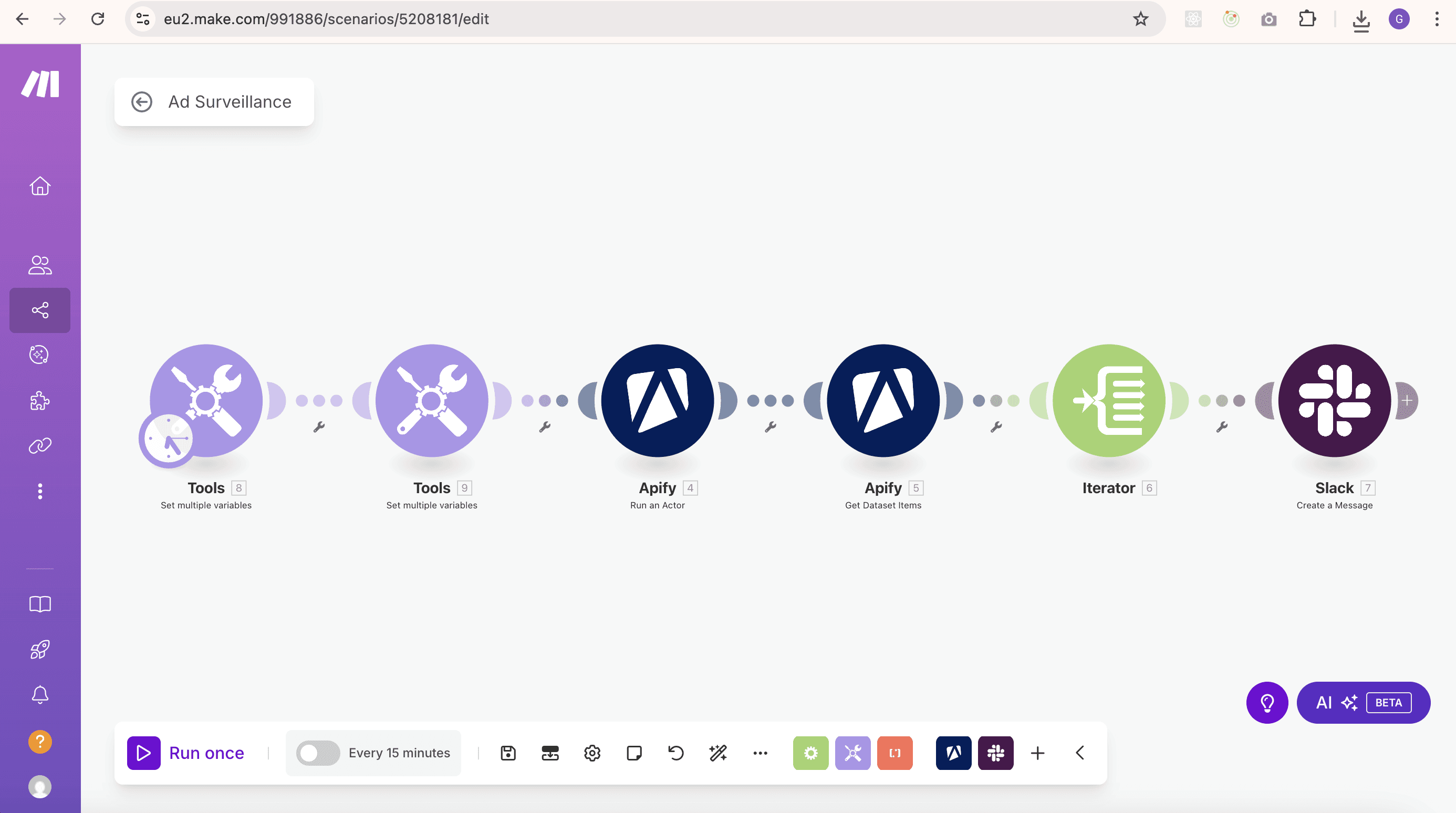Viewport: 1456px width, 813px height.
Task: Select the green flow control favorite swatch
Action: [x=810, y=753]
